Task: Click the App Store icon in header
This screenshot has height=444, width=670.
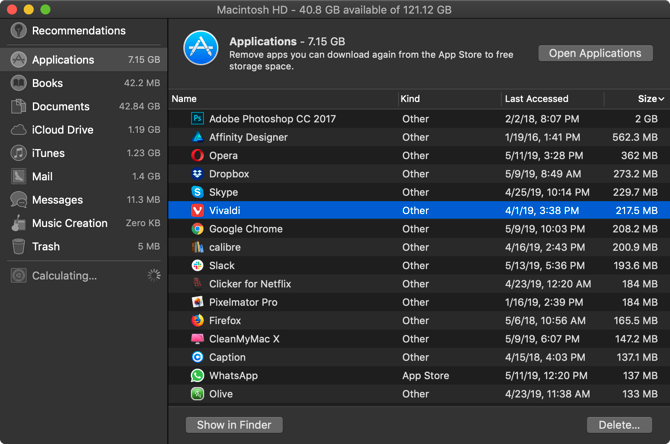Action: (x=201, y=48)
